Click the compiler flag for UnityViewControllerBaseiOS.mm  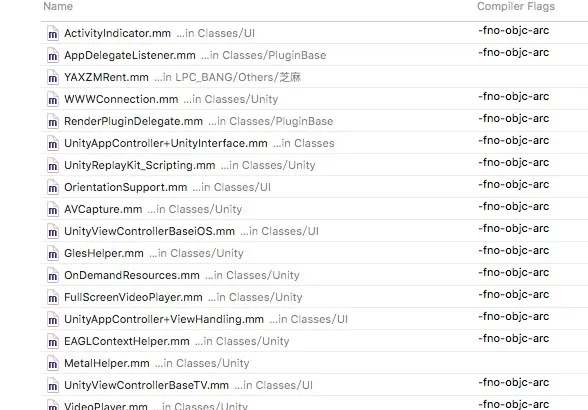coord(514,228)
